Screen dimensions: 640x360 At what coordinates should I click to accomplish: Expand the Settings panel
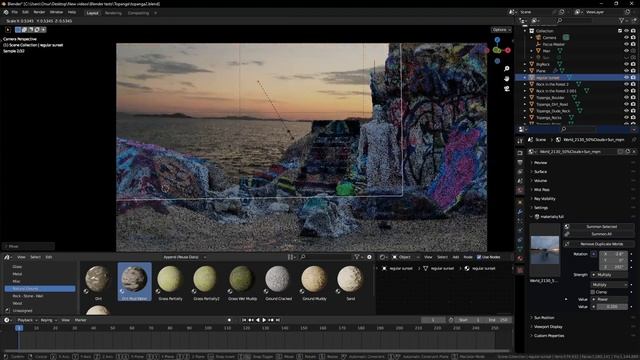541,208
